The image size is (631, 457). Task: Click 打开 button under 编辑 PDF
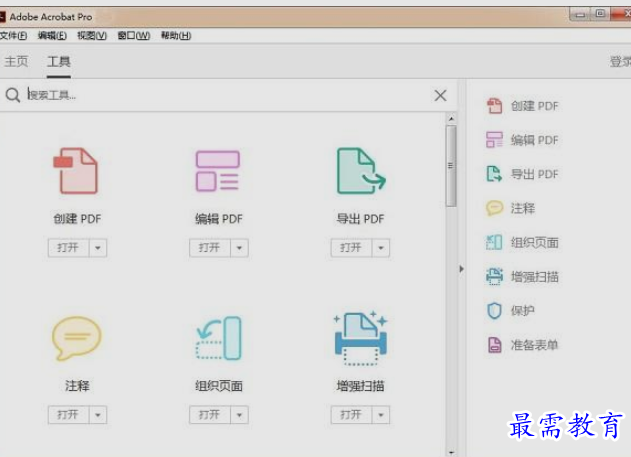[x=210, y=248]
